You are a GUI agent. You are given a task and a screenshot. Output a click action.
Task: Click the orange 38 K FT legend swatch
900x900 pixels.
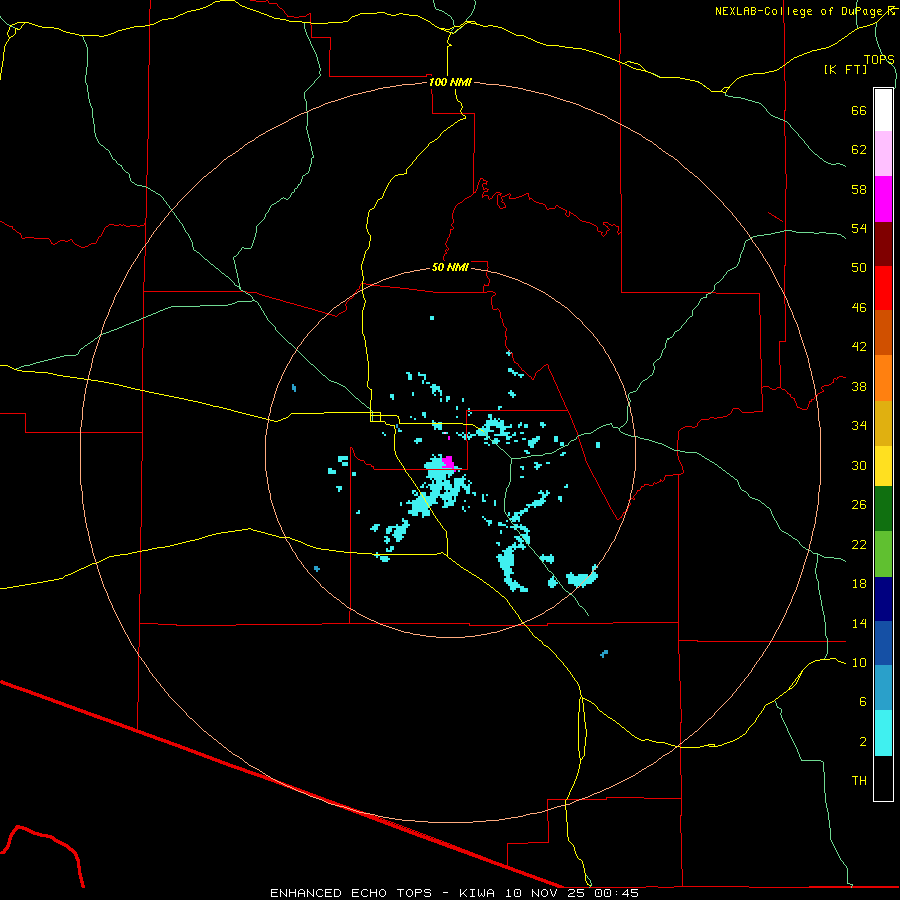(x=883, y=378)
